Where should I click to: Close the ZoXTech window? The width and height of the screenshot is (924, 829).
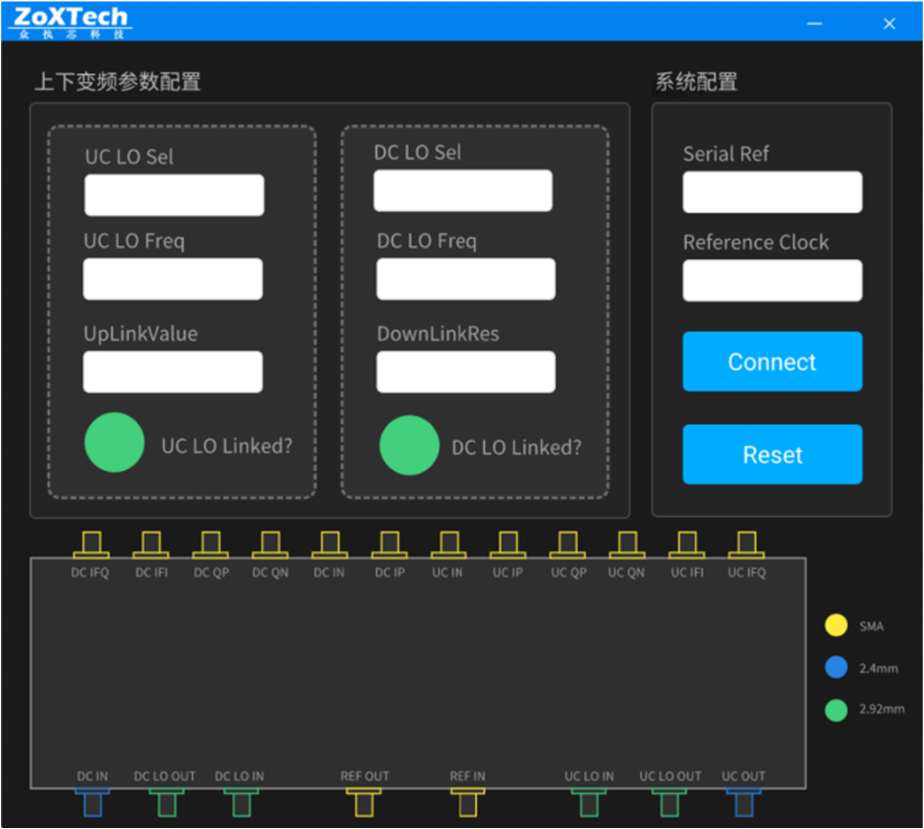pos(889,24)
